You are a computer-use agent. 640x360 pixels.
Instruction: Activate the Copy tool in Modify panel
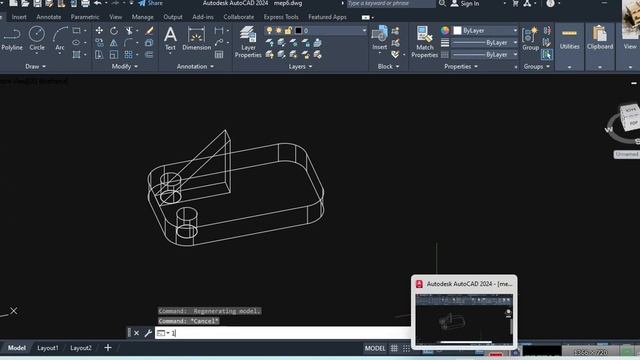pos(99,42)
